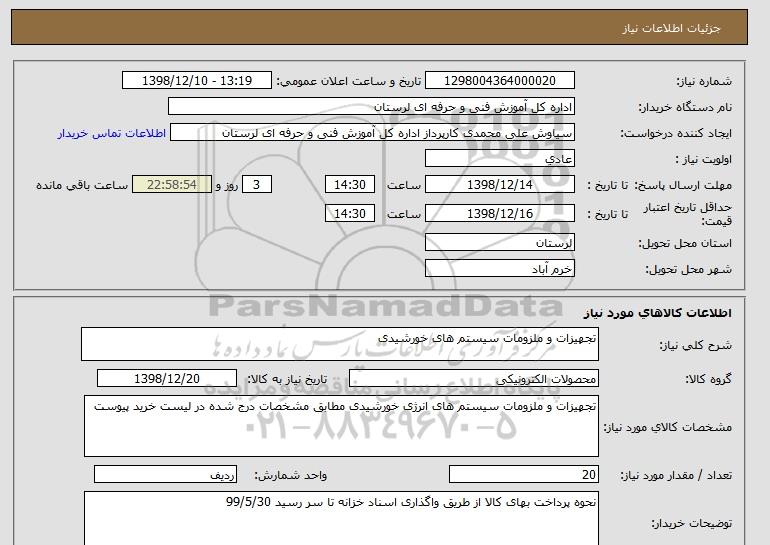Click the quantity field showing 20
The height and width of the screenshot is (545, 770).
(523, 475)
